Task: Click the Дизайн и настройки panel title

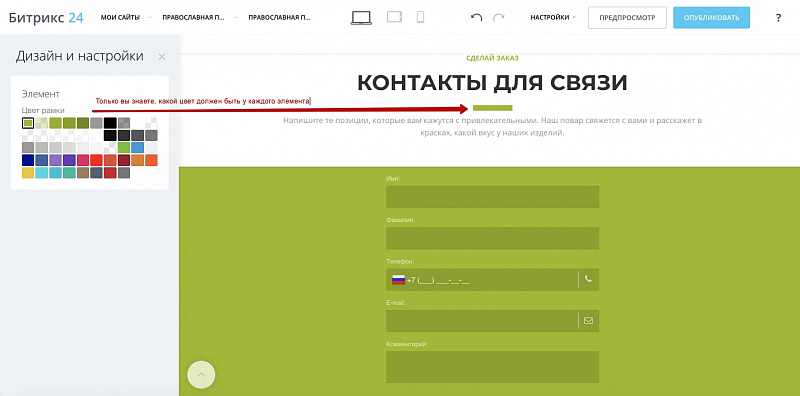Action: (x=80, y=56)
